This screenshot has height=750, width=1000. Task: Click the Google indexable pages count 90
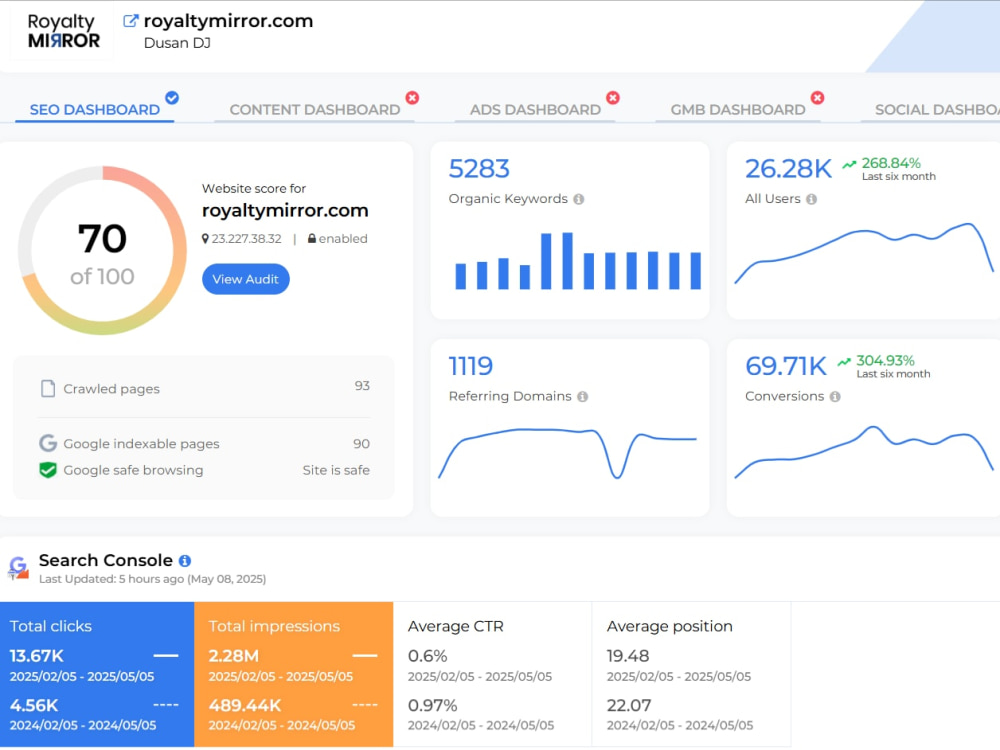pos(362,444)
